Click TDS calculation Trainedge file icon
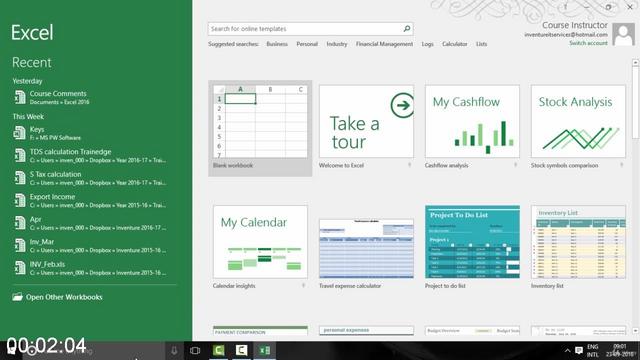 coord(20,156)
